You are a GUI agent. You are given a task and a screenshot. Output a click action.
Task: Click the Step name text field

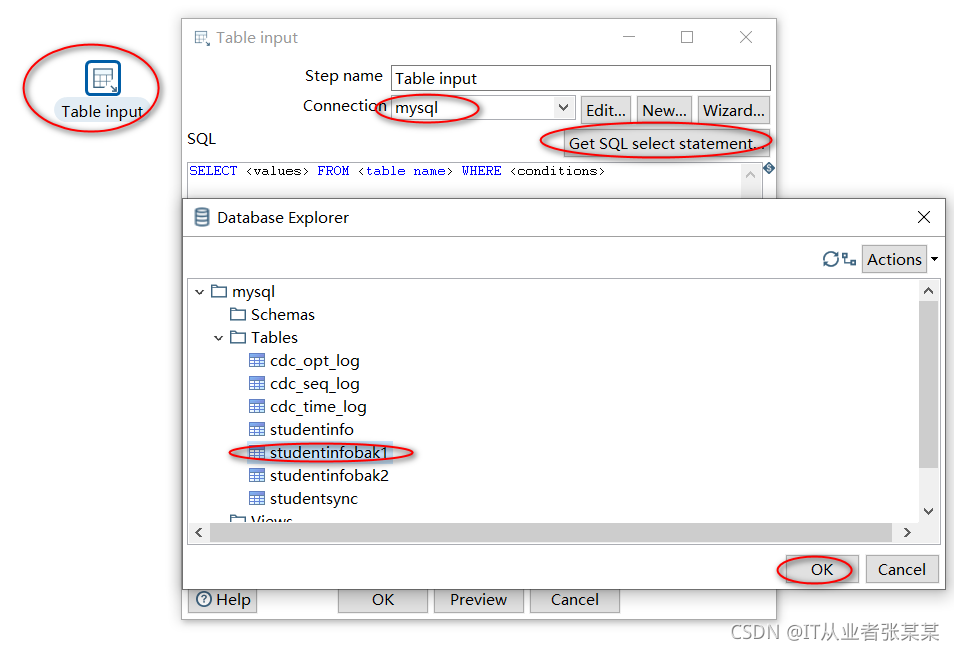tap(580, 78)
